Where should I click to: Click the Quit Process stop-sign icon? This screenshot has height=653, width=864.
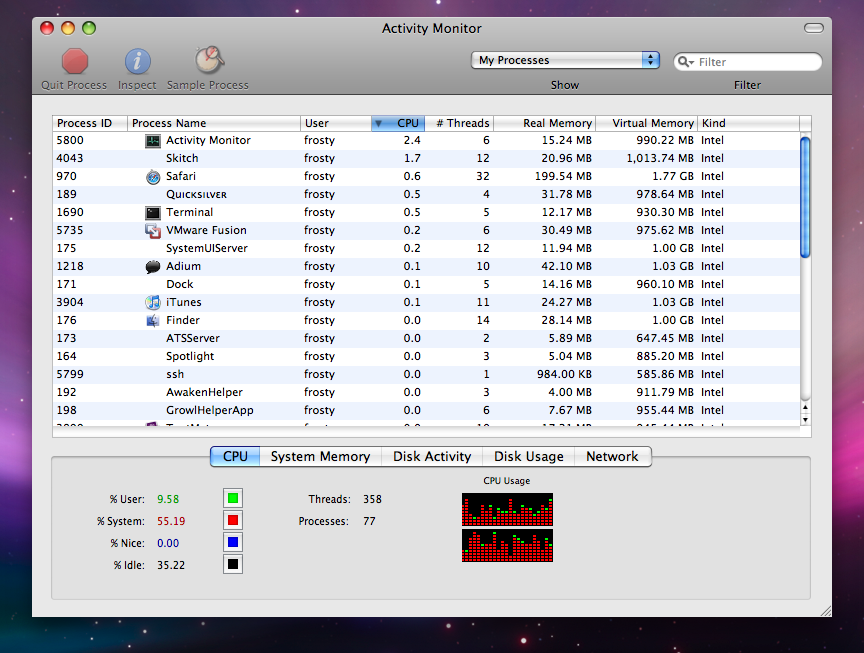pos(75,61)
